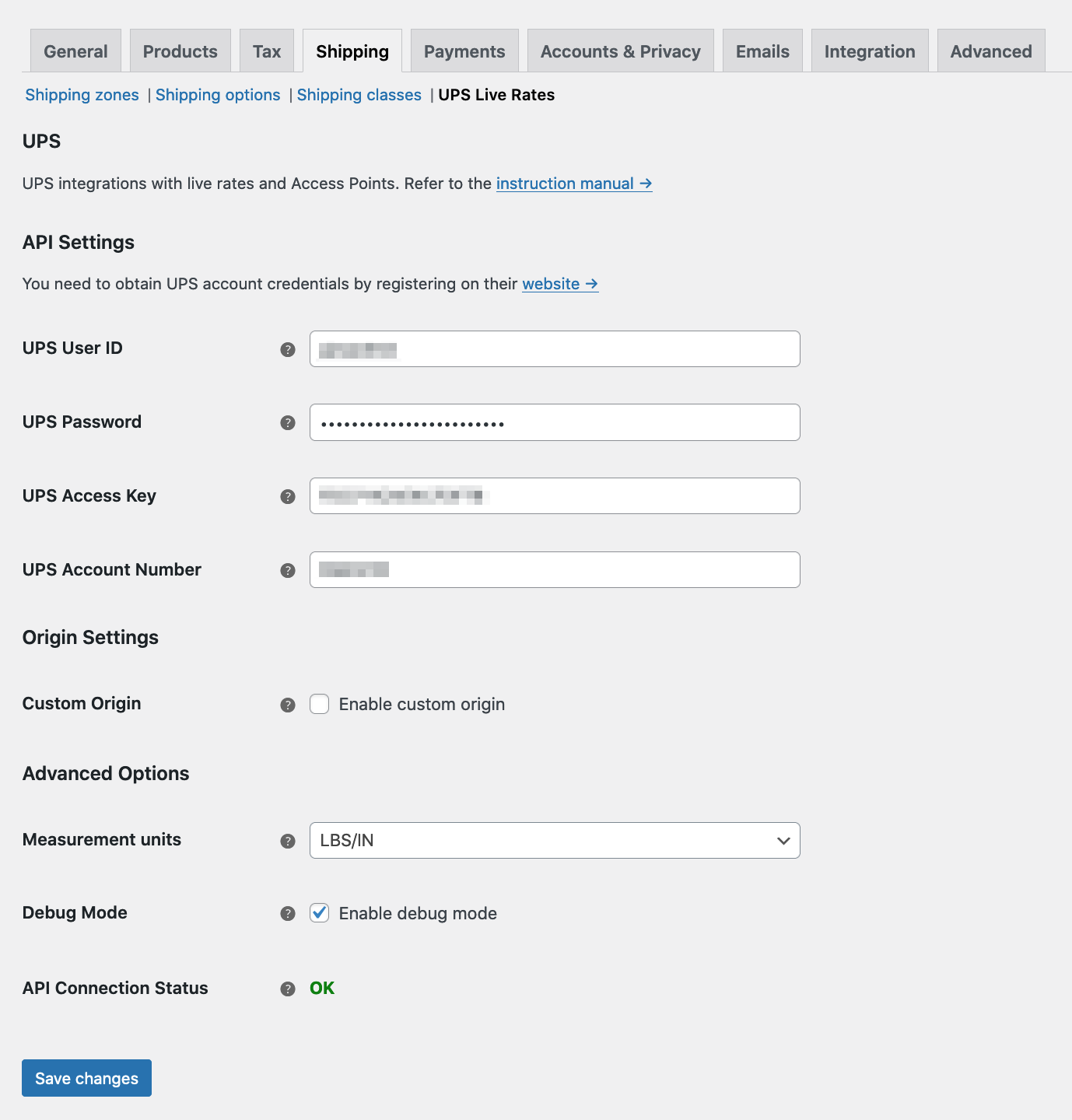The image size is (1072, 1120).
Task: Click help icon for API Connection Status
Action: click(288, 989)
